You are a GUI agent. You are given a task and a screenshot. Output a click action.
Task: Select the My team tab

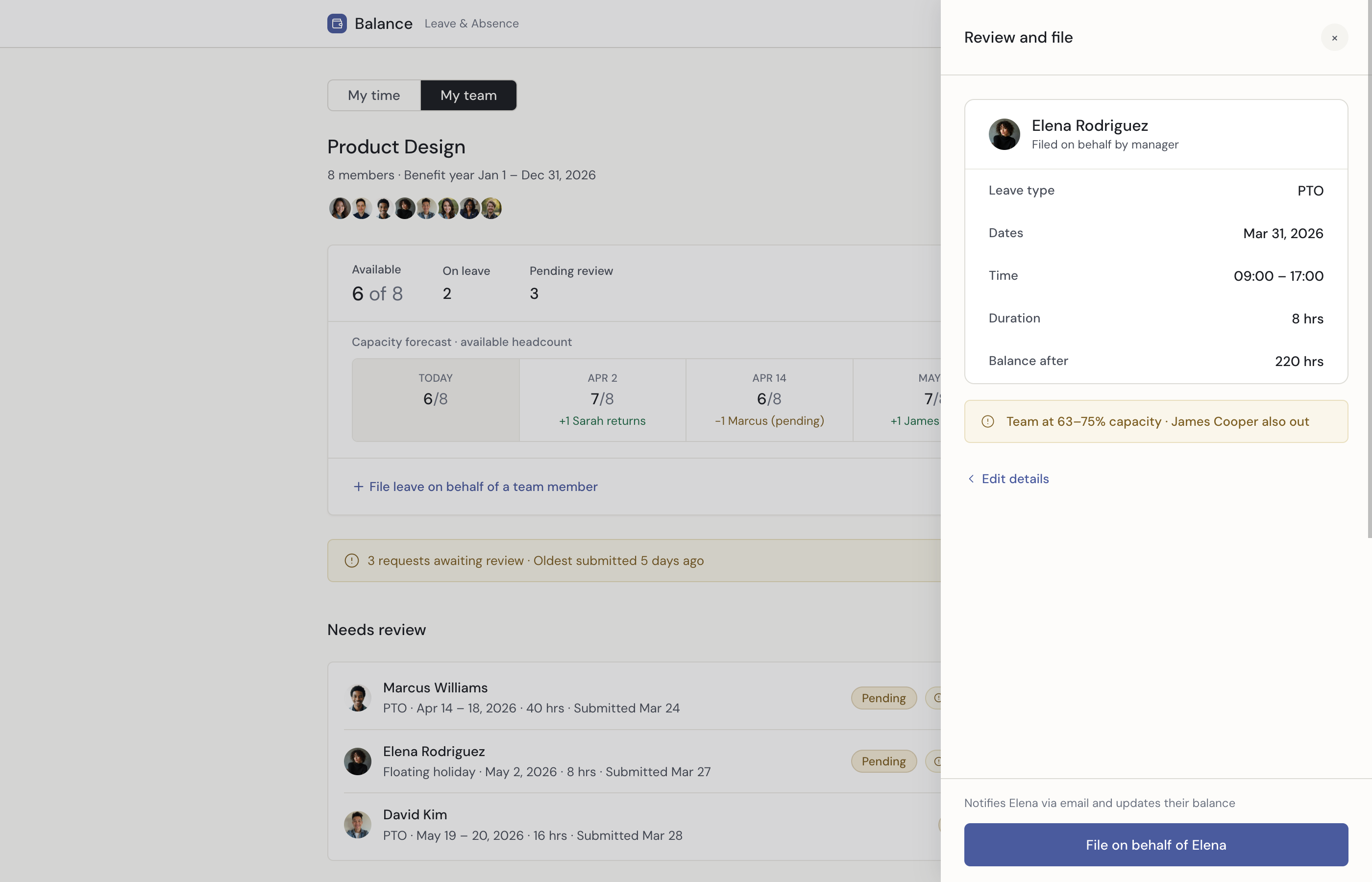click(x=468, y=95)
